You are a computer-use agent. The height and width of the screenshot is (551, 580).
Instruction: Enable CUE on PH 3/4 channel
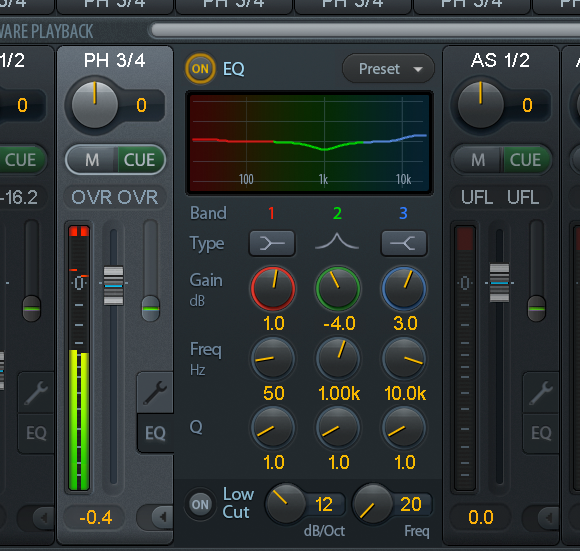pos(140,160)
